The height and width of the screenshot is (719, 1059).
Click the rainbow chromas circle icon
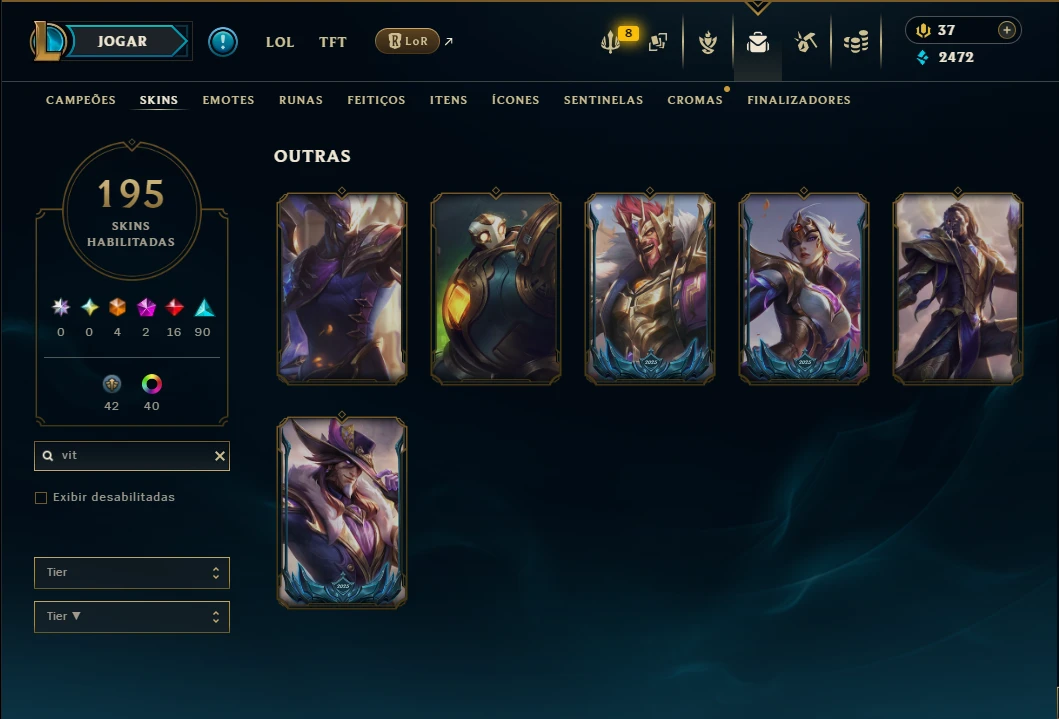point(151,384)
